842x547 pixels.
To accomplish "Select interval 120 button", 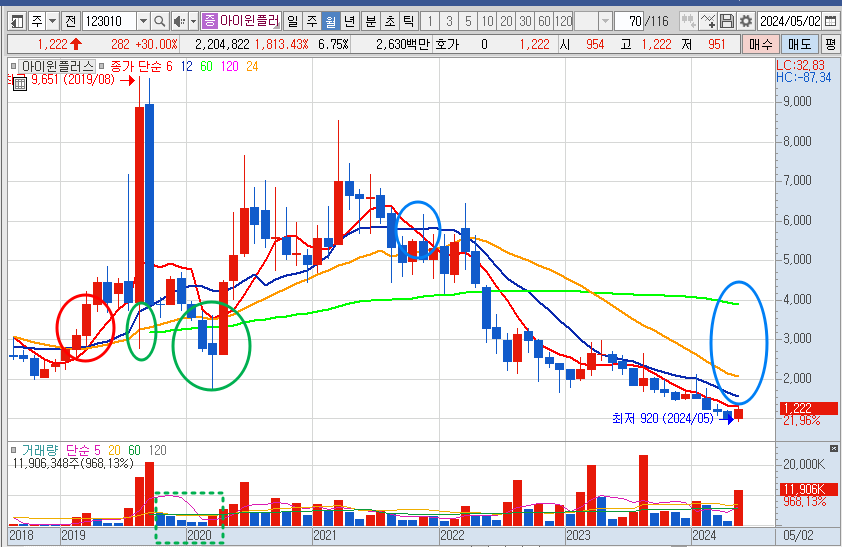I will [563, 21].
